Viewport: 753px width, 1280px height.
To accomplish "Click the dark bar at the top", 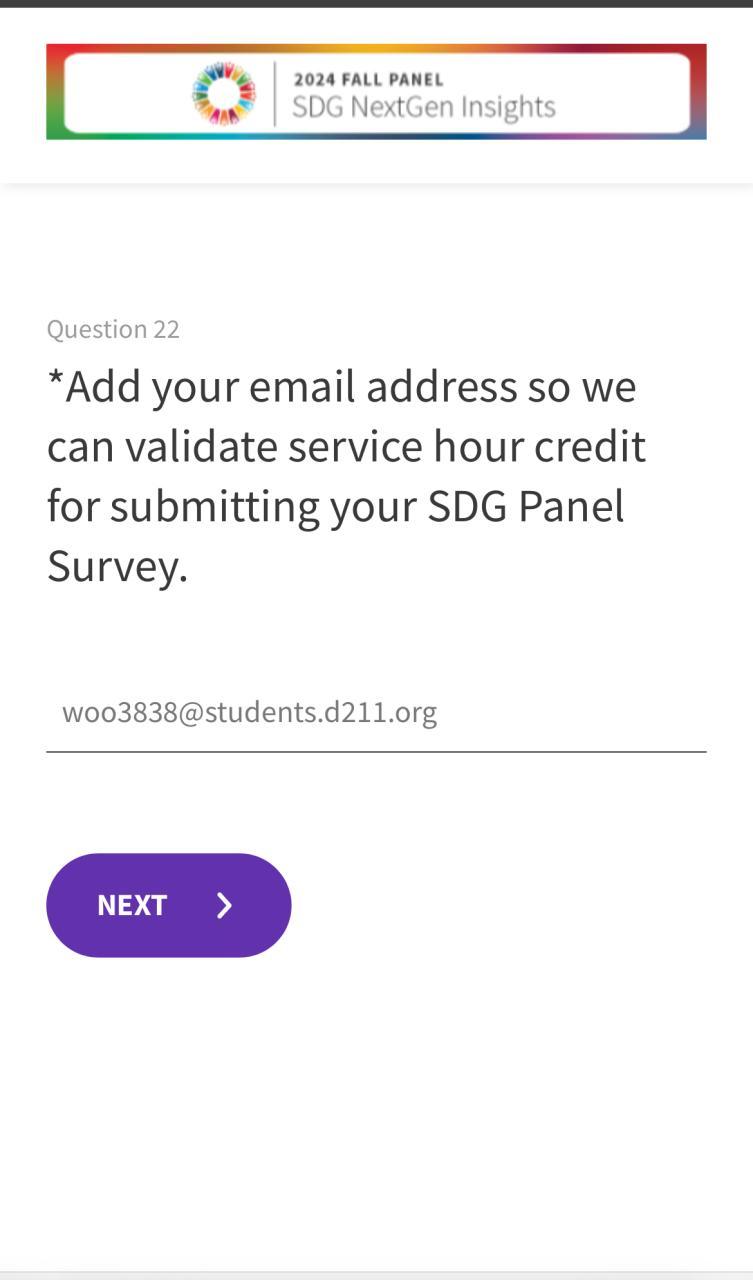I will coord(376,3).
